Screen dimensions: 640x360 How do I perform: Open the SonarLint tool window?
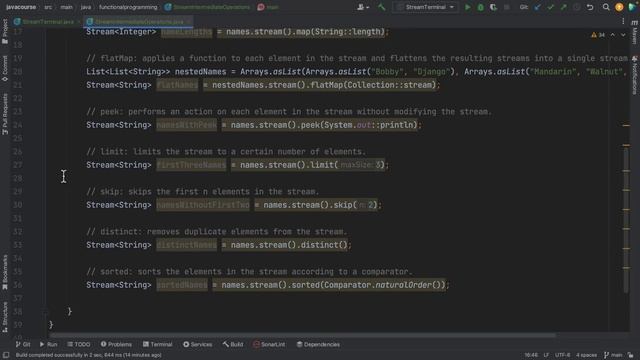pos(269,344)
